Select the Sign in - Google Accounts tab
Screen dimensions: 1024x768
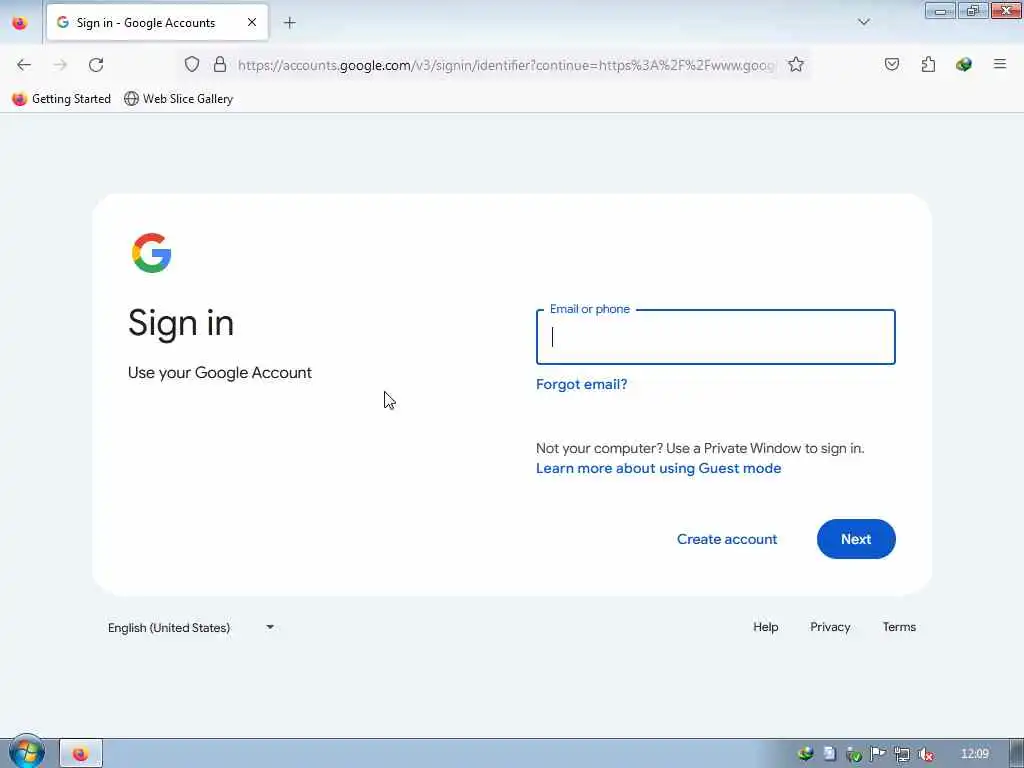157,22
